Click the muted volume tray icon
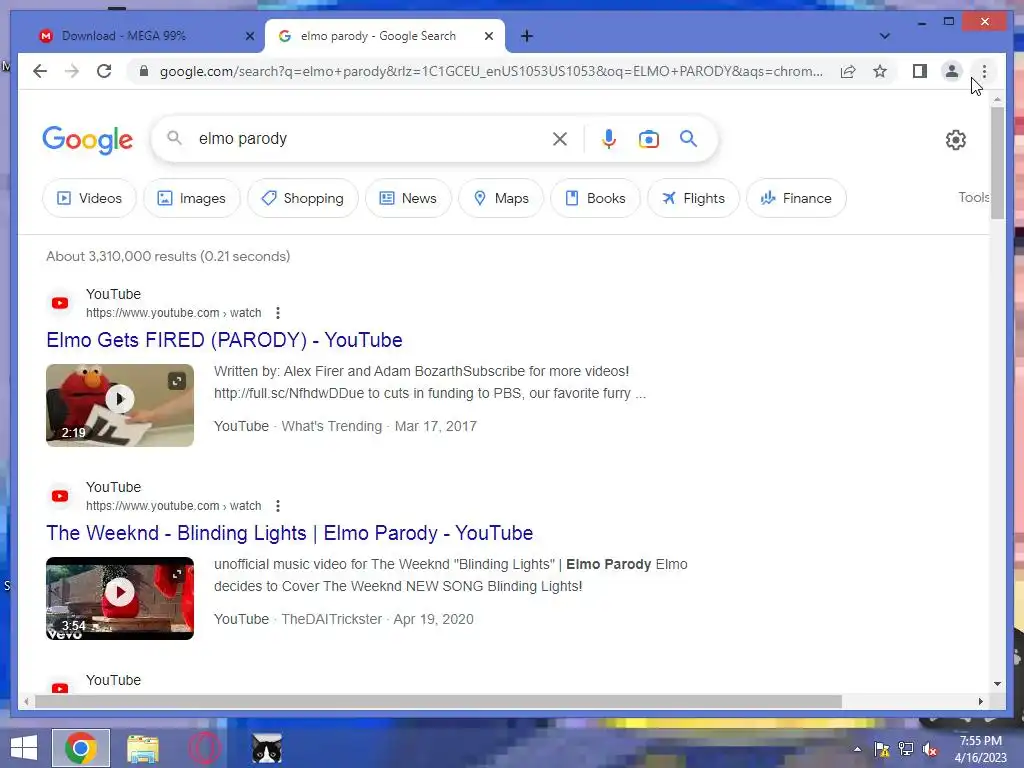 coord(931,749)
